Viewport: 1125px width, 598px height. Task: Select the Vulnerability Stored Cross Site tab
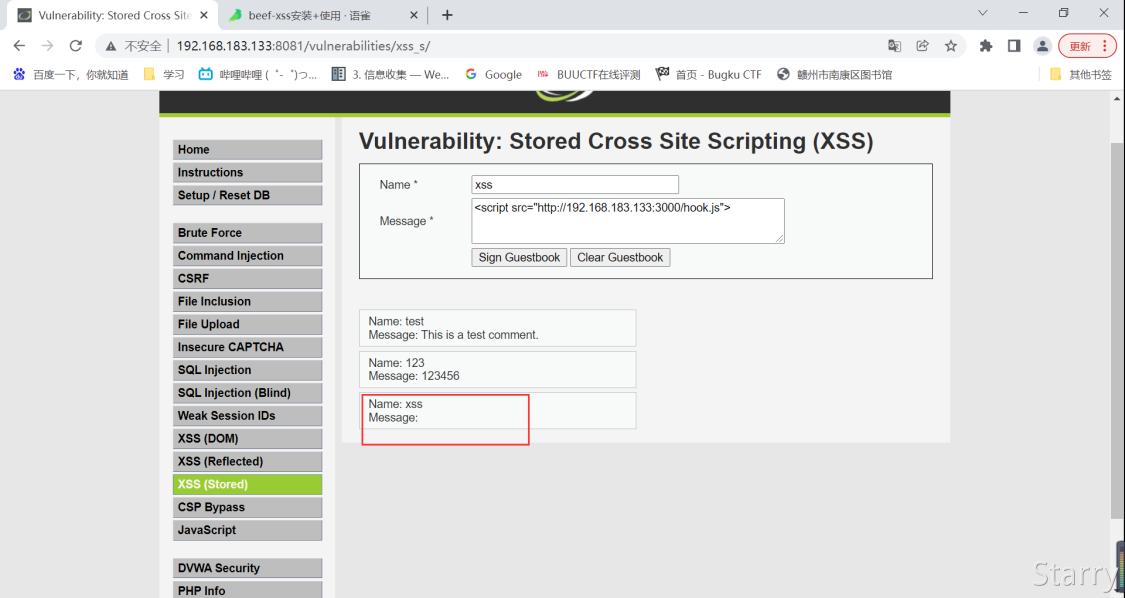click(x=113, y=15)
